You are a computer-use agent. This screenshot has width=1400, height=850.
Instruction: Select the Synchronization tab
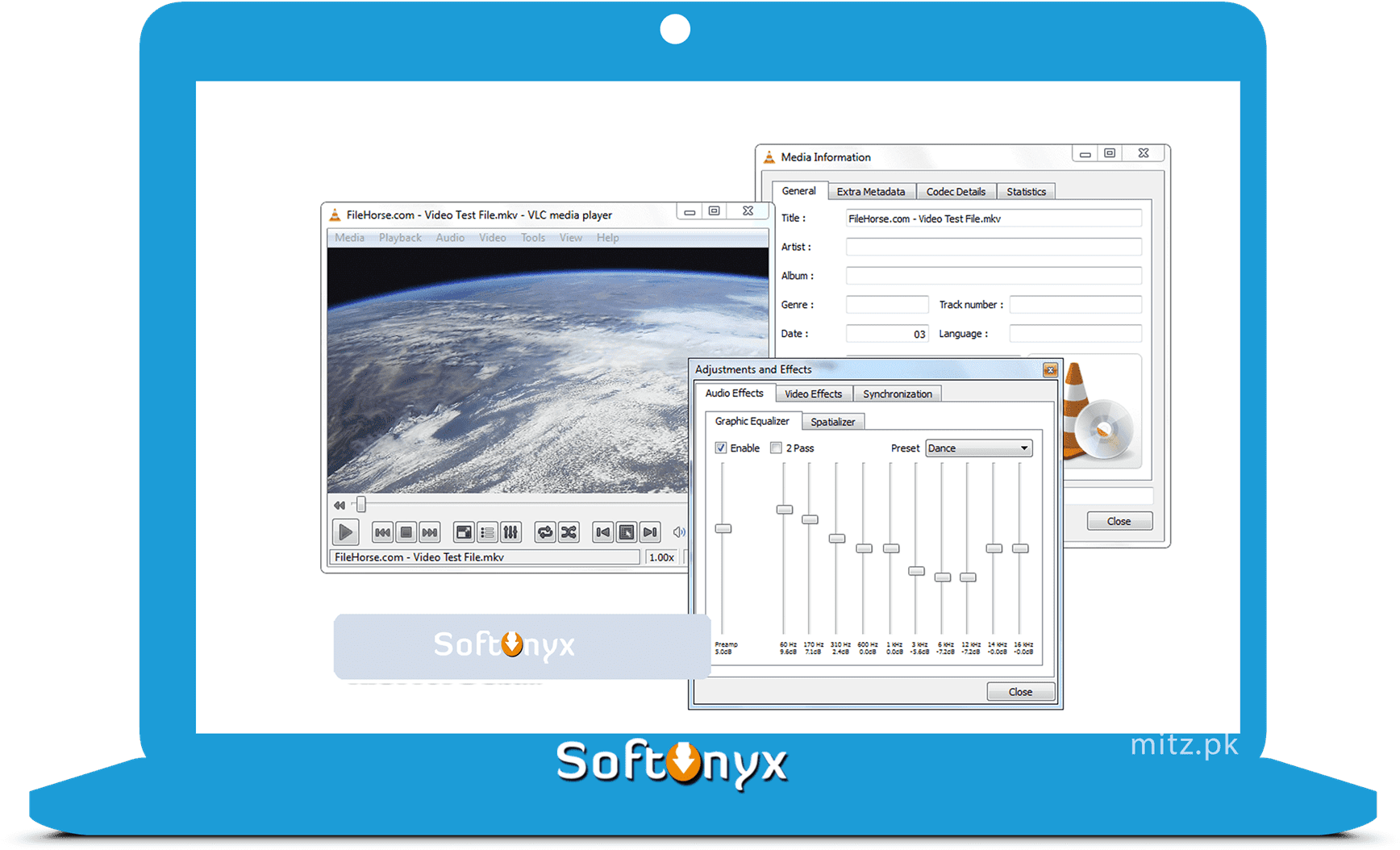[897, 394]
